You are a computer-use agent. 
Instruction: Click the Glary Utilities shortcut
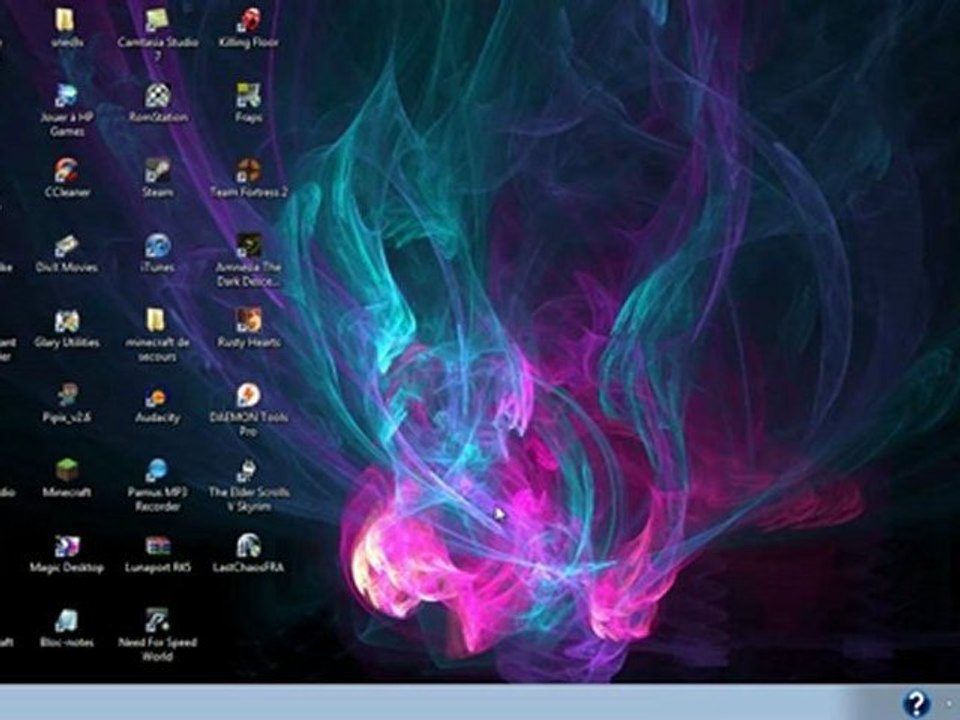(66, 321)
